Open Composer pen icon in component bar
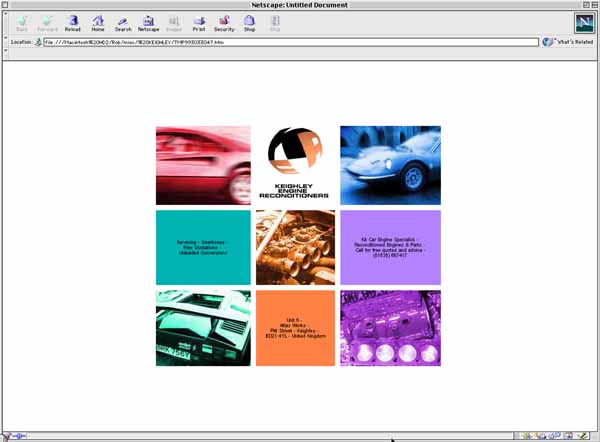Screen dimensions: 600x442 pos(582,435)
